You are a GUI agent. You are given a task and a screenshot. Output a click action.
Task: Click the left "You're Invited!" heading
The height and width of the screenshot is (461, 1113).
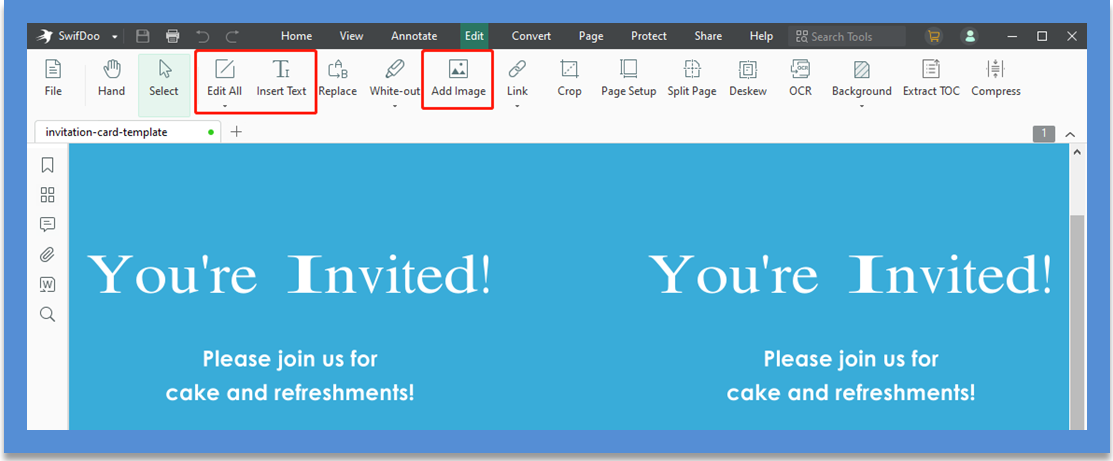tap(290, 275)
